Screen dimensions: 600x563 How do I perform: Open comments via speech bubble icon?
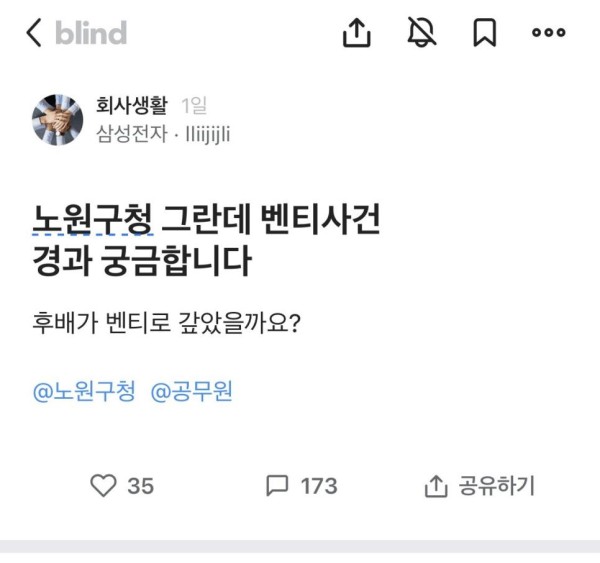click(x=277, y=486)
